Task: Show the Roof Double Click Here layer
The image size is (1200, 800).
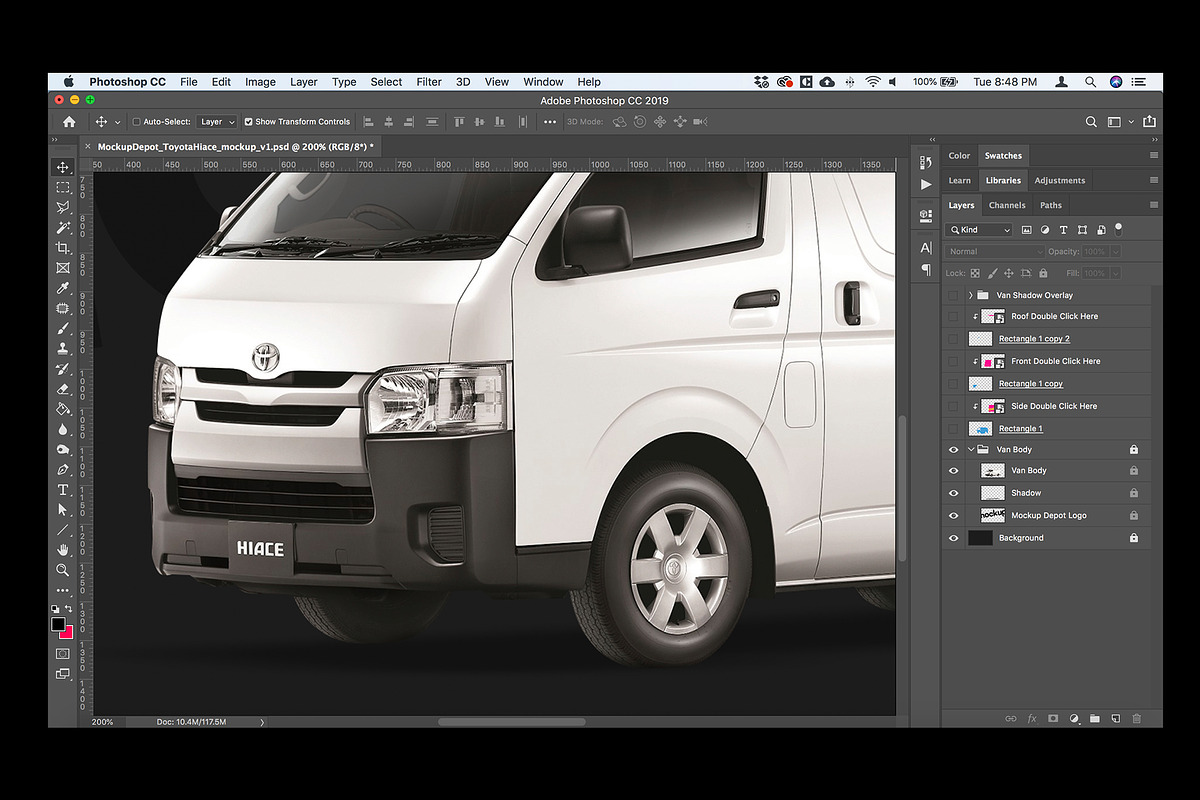Action: [x=952, y=315]
